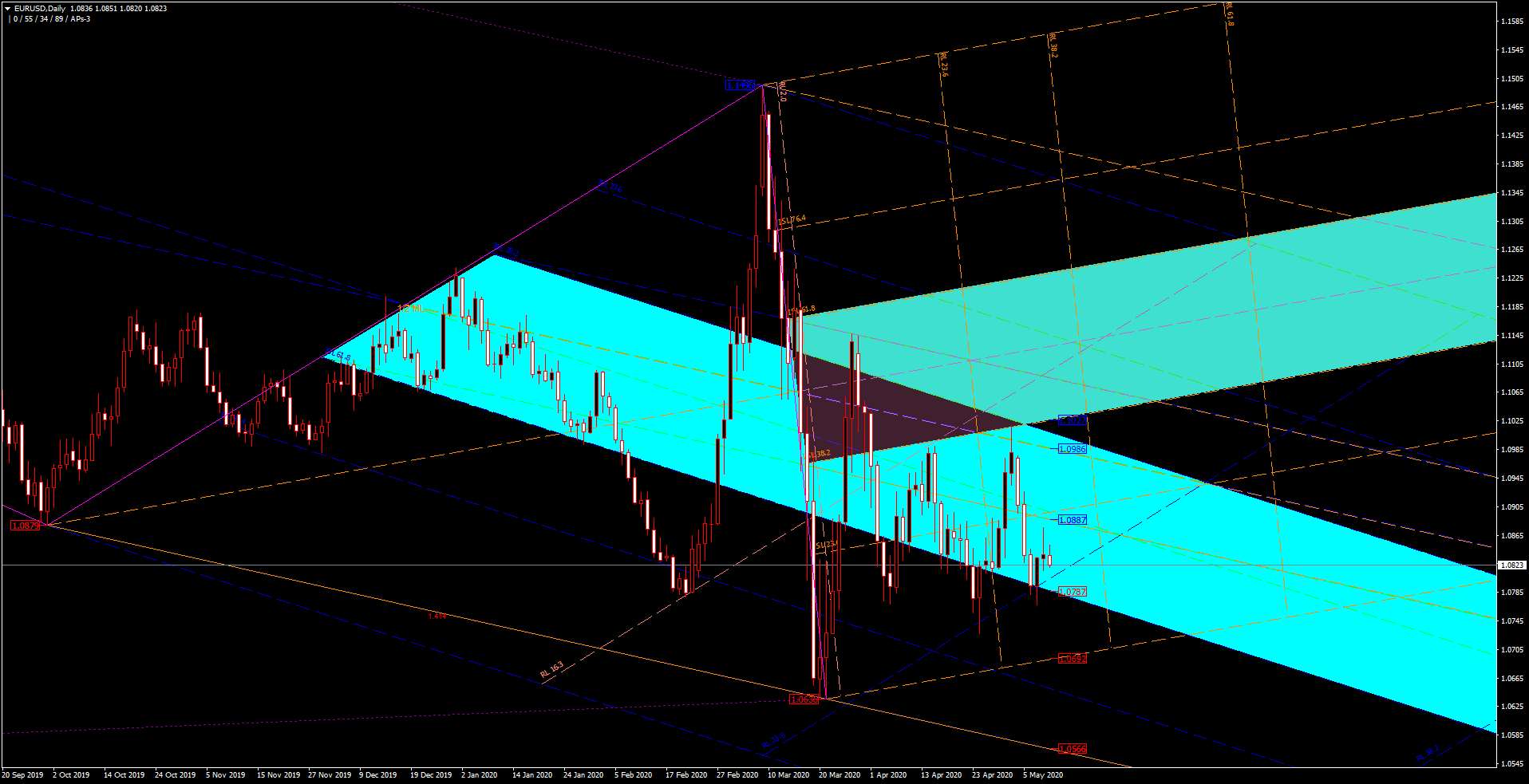Click the current price 1.0823 marker on the price axis
This screenshot has width=1529, height=784.
click(1512, 565)
